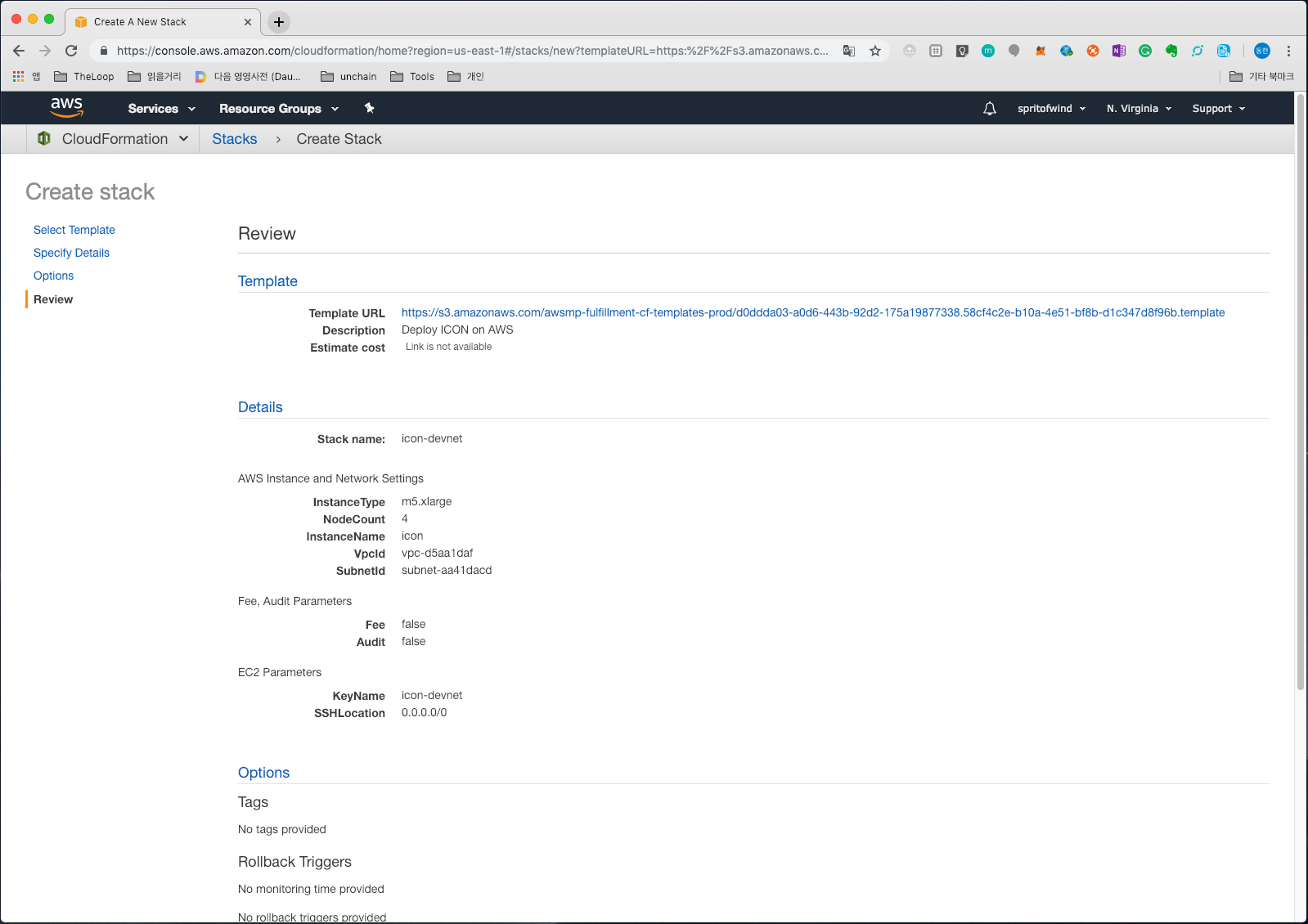
Task: Click the orange lifebuoy extension icon
Action: click(x=1093, y=51)
